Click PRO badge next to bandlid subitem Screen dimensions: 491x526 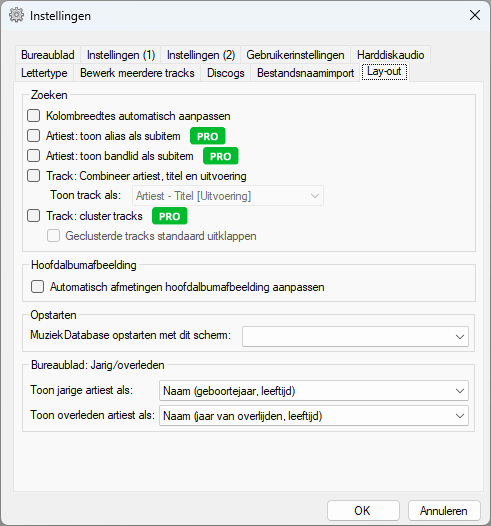221,156
